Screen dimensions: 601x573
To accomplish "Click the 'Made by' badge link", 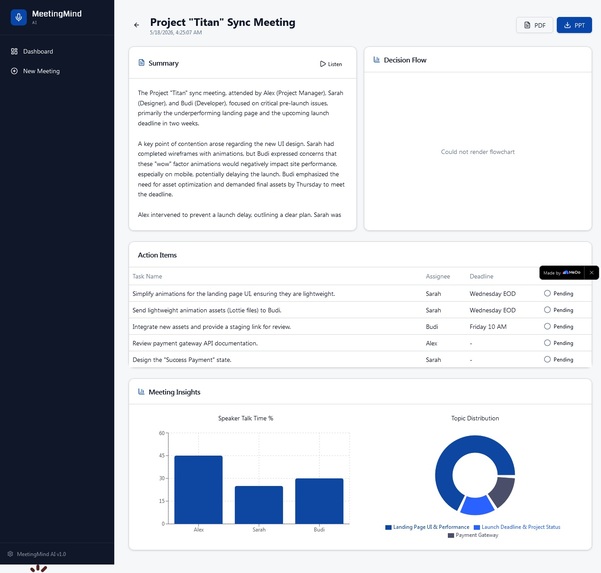I will click(562, 273).
